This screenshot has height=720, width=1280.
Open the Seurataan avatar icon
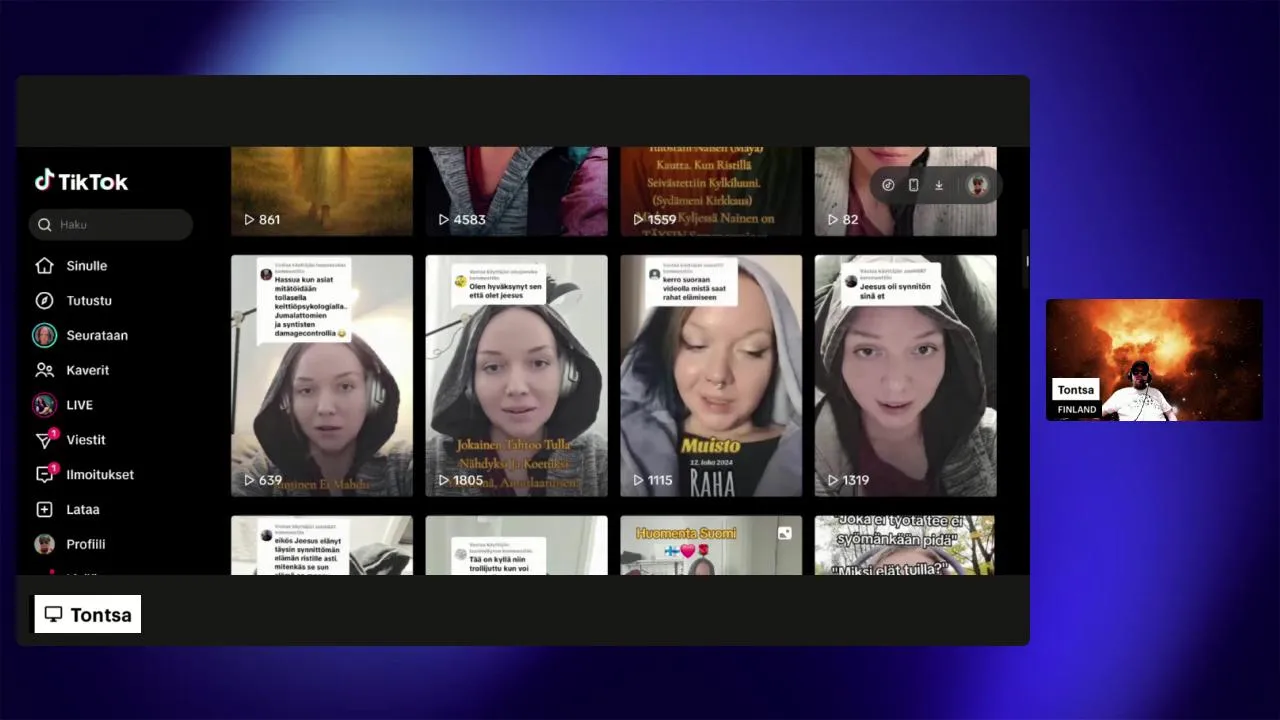click(x=44, y=335)
